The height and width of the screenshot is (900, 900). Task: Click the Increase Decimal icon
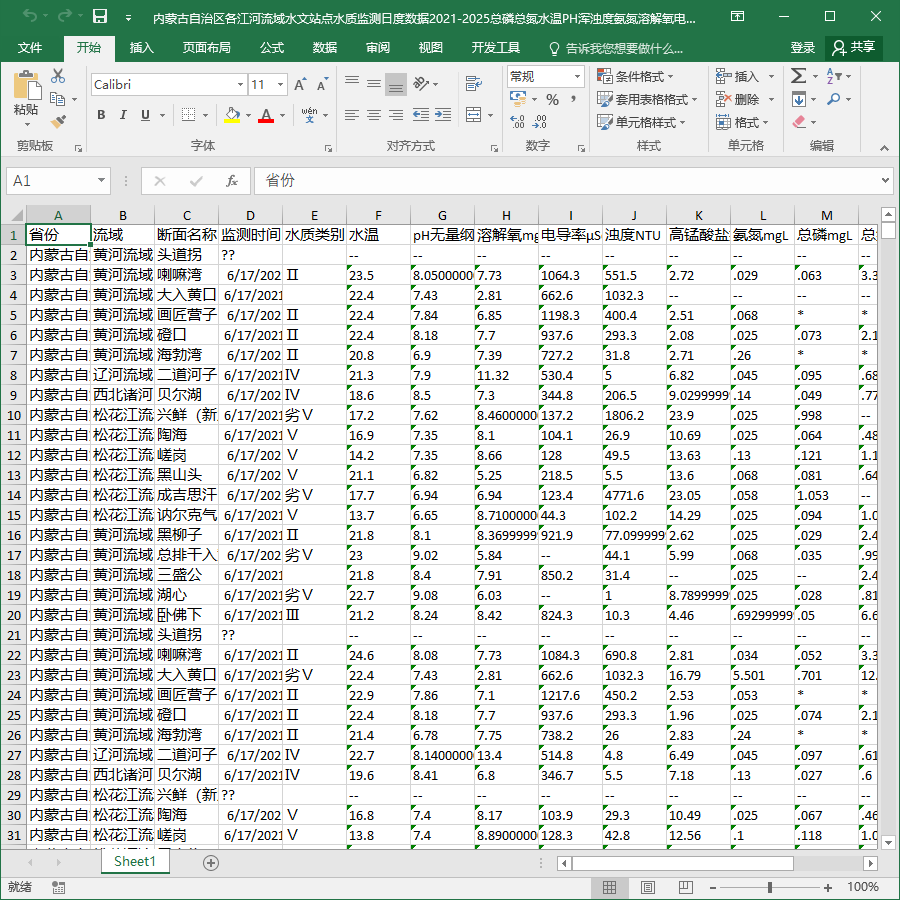tap(517, 121)
